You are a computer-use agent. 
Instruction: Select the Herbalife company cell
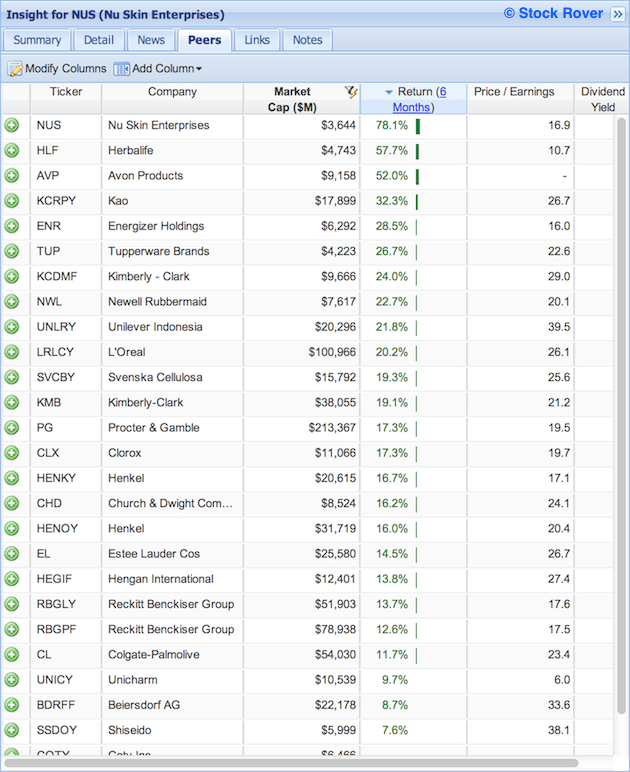[172, 150]
